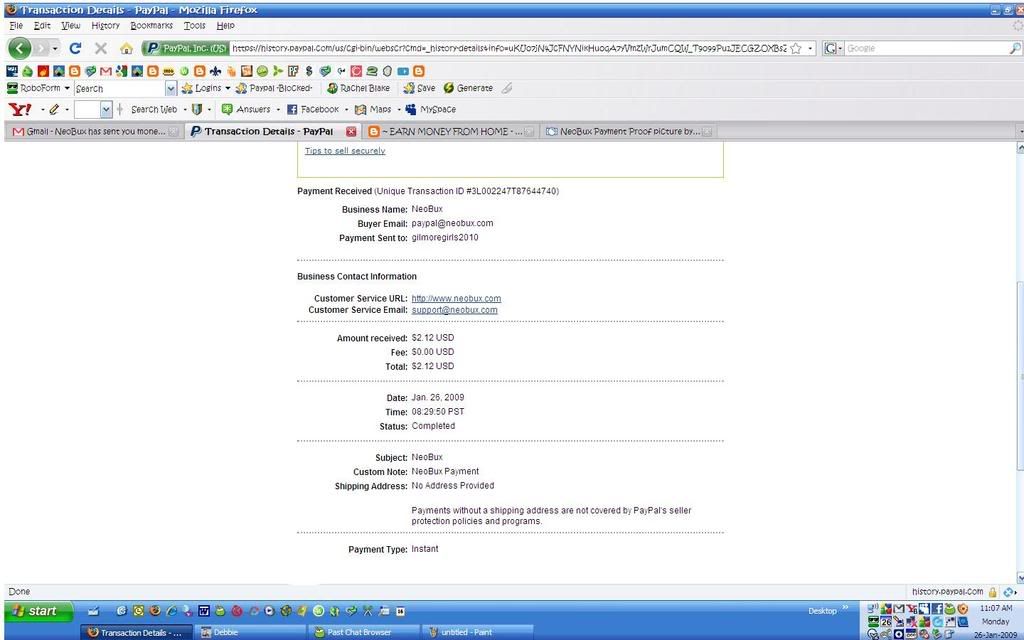Close the Transaction Details PayPal tab

351,131
